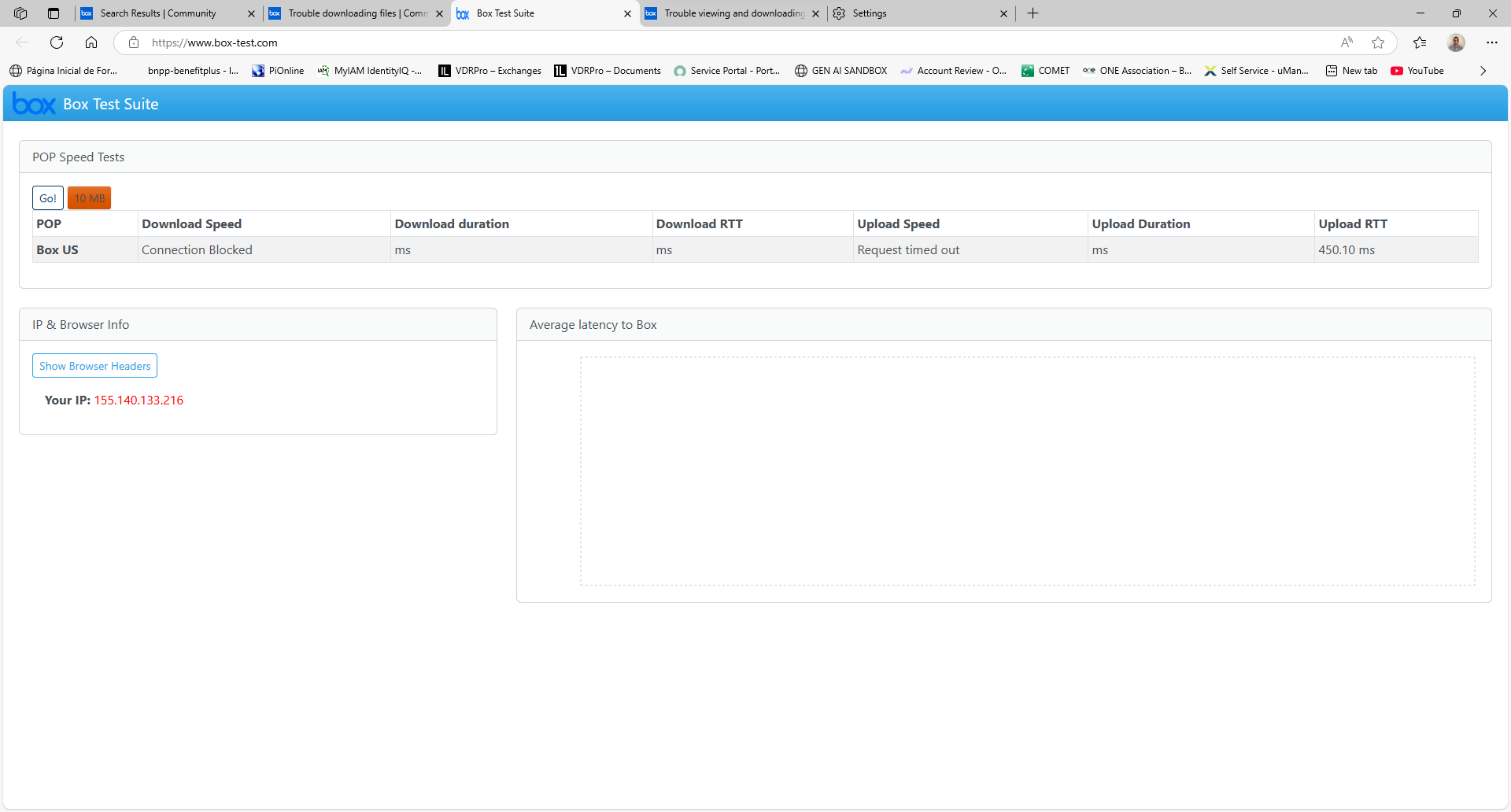Open COMET bookmark
The height and width of the screenshot is (812, 1511).
[x=1046, y=71]
